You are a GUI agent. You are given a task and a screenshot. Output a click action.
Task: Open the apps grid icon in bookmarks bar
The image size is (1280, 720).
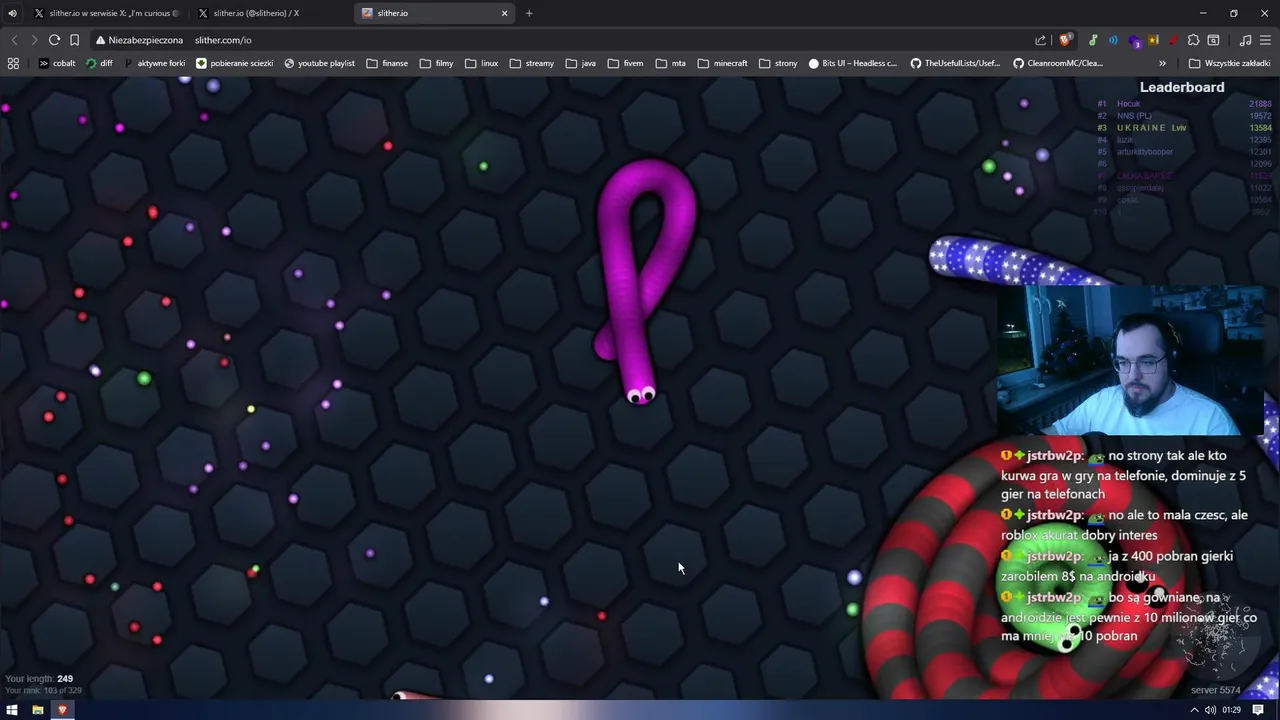[13, 63]
